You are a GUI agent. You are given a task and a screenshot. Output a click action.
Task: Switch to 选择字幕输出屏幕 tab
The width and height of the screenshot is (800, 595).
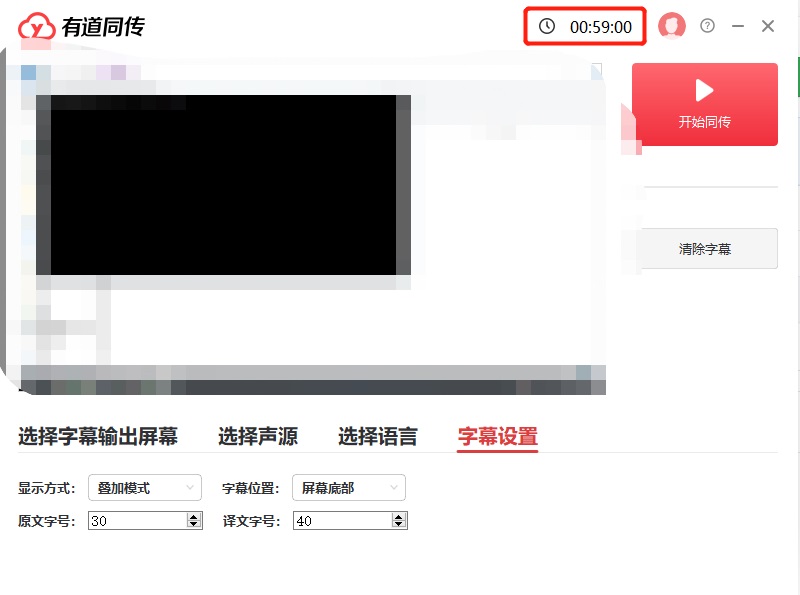click(x=98, y=436)
